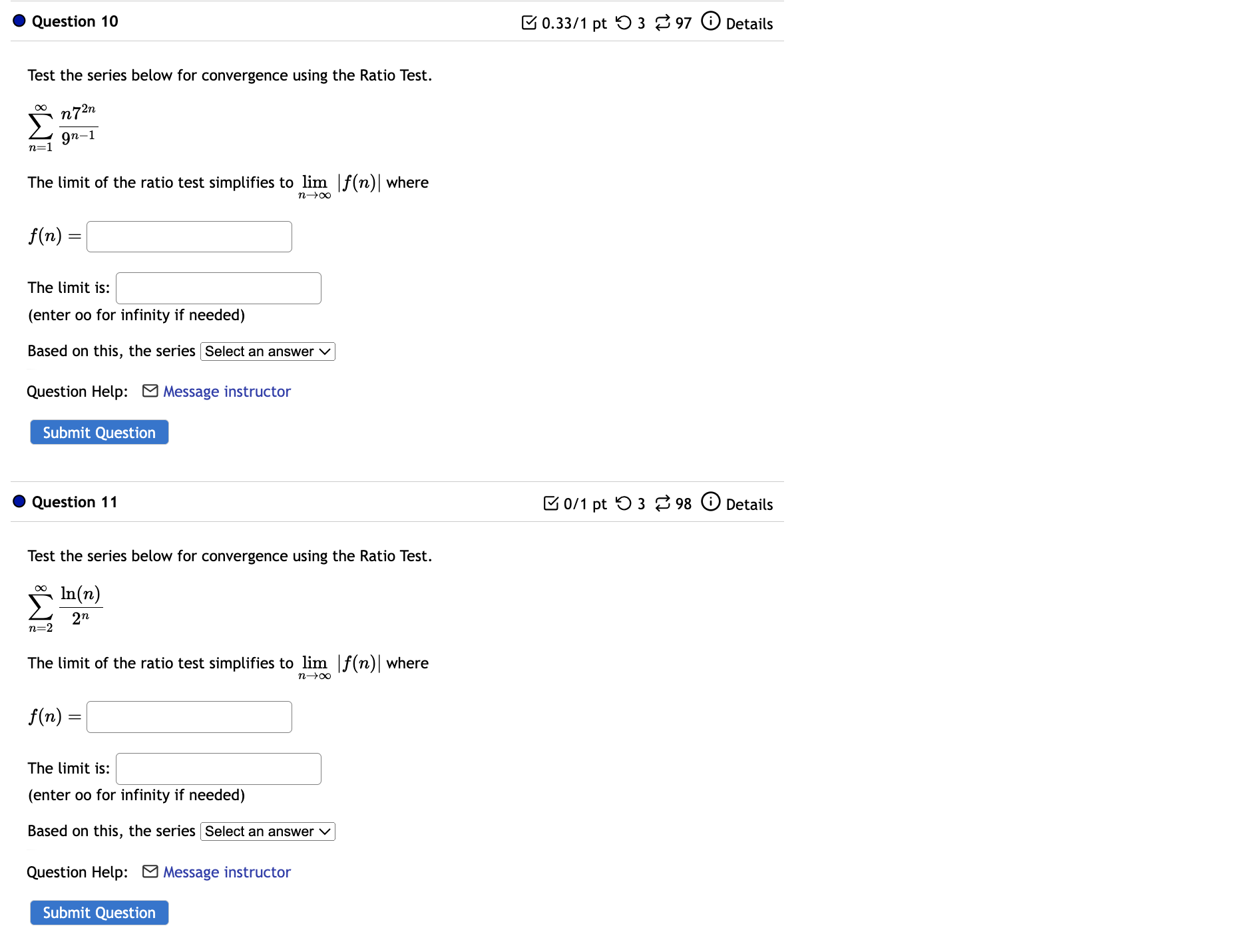Click the refresh icon showing 98 attempts

coord(663,503)
